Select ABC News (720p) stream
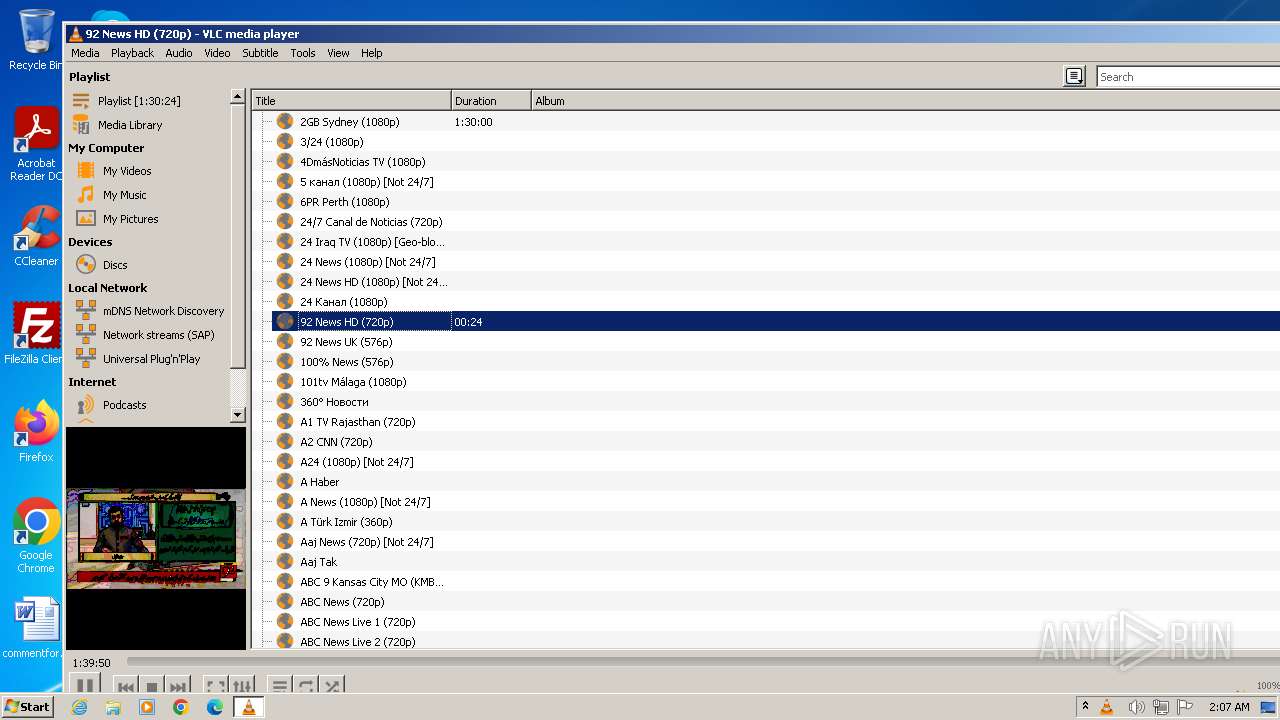The image size is (1280, 720). [342, 602]
